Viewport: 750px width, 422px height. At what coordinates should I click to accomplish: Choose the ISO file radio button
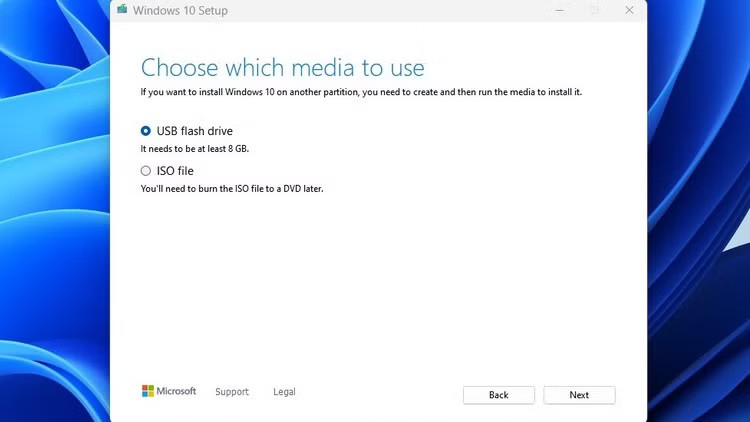(x=146, y=171)
